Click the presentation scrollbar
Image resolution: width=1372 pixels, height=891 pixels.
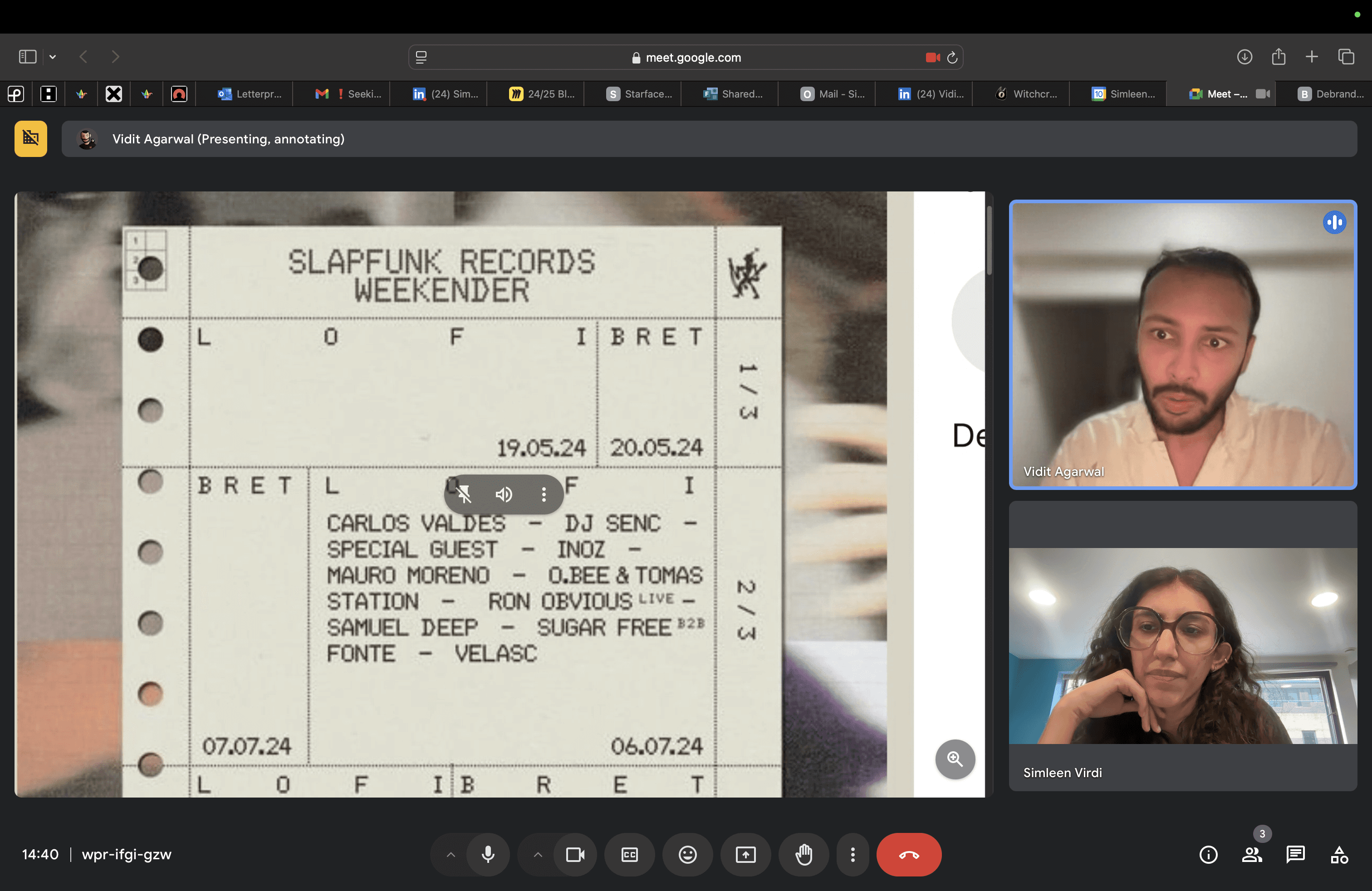989,241
